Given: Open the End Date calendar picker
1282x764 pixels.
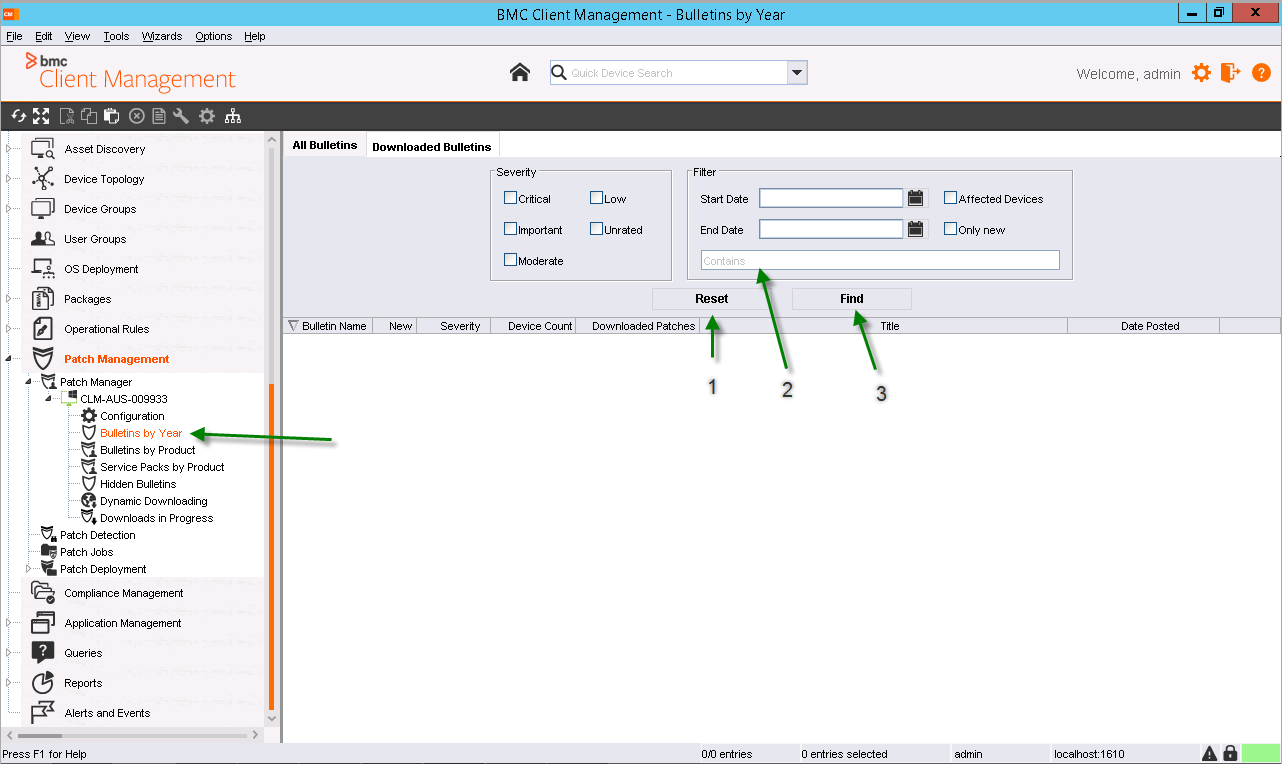Looking at the screenshot, I should coord(915,229).
